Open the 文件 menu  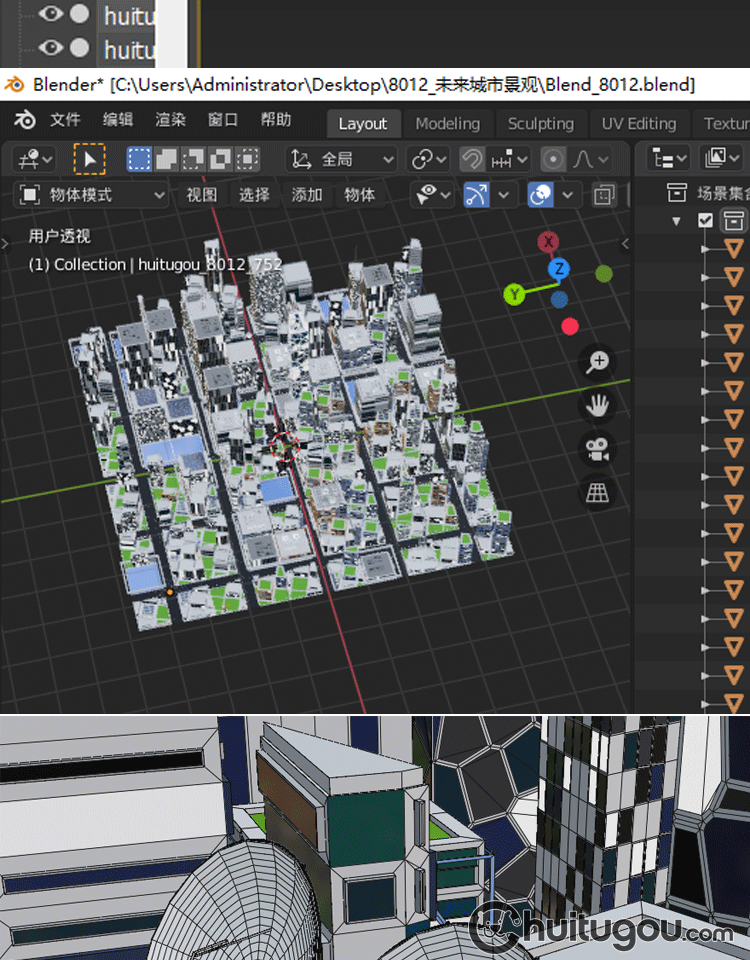coord(65,121)
